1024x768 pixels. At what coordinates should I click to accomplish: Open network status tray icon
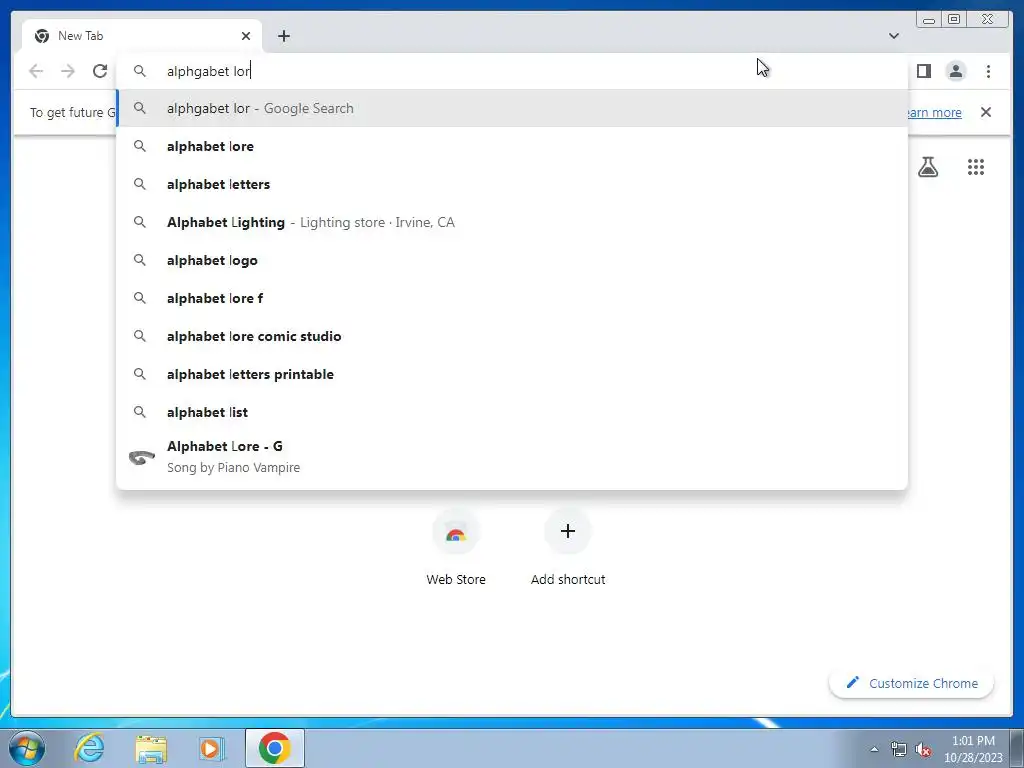[899, 749]
